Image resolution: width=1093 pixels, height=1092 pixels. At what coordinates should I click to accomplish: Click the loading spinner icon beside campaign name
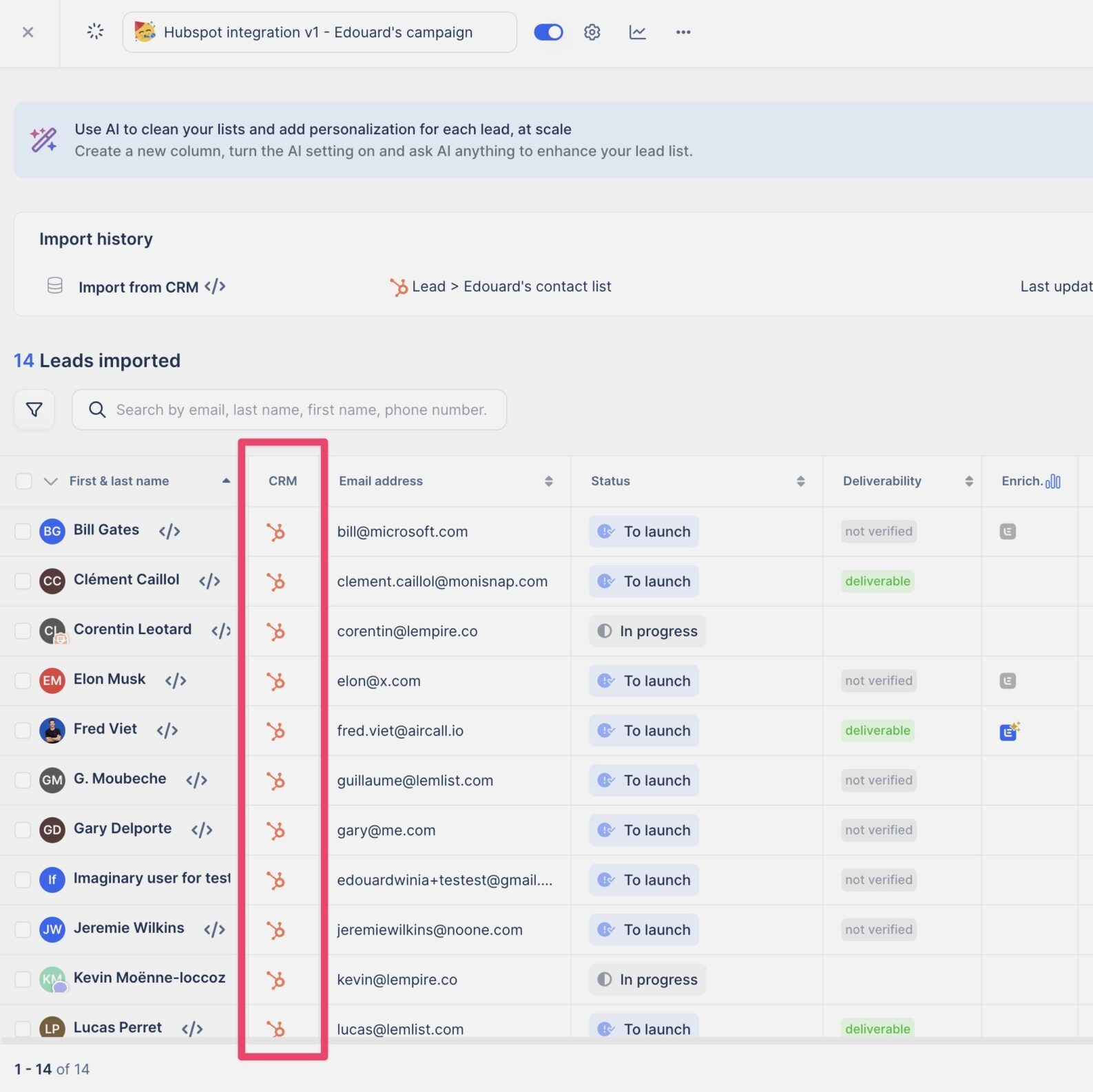[x=96, y=31]
